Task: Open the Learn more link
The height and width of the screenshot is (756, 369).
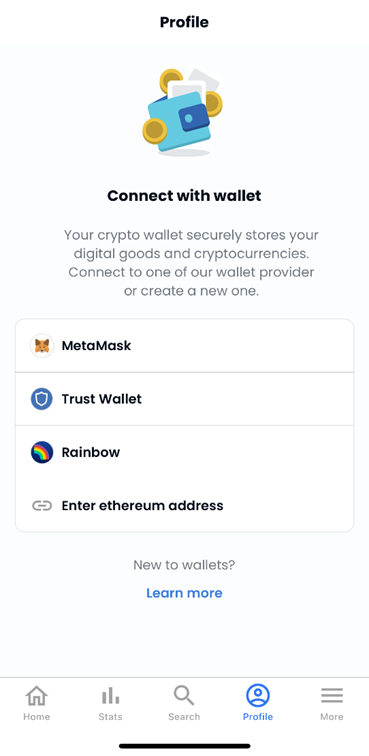Action: [184, 593]
